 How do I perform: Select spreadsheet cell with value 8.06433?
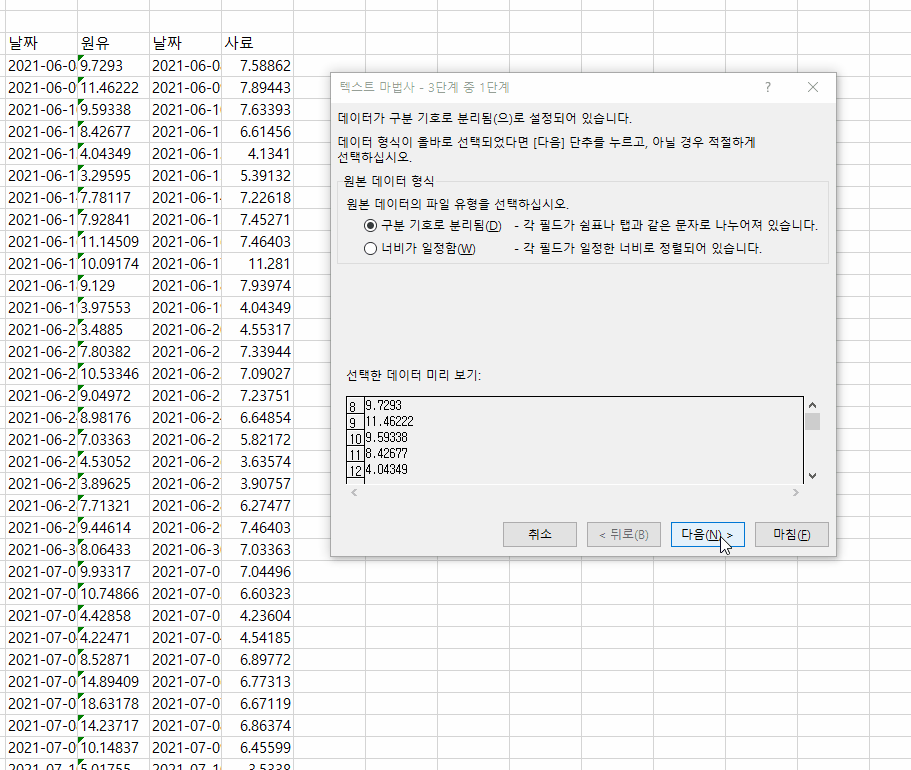pos(113,550)
